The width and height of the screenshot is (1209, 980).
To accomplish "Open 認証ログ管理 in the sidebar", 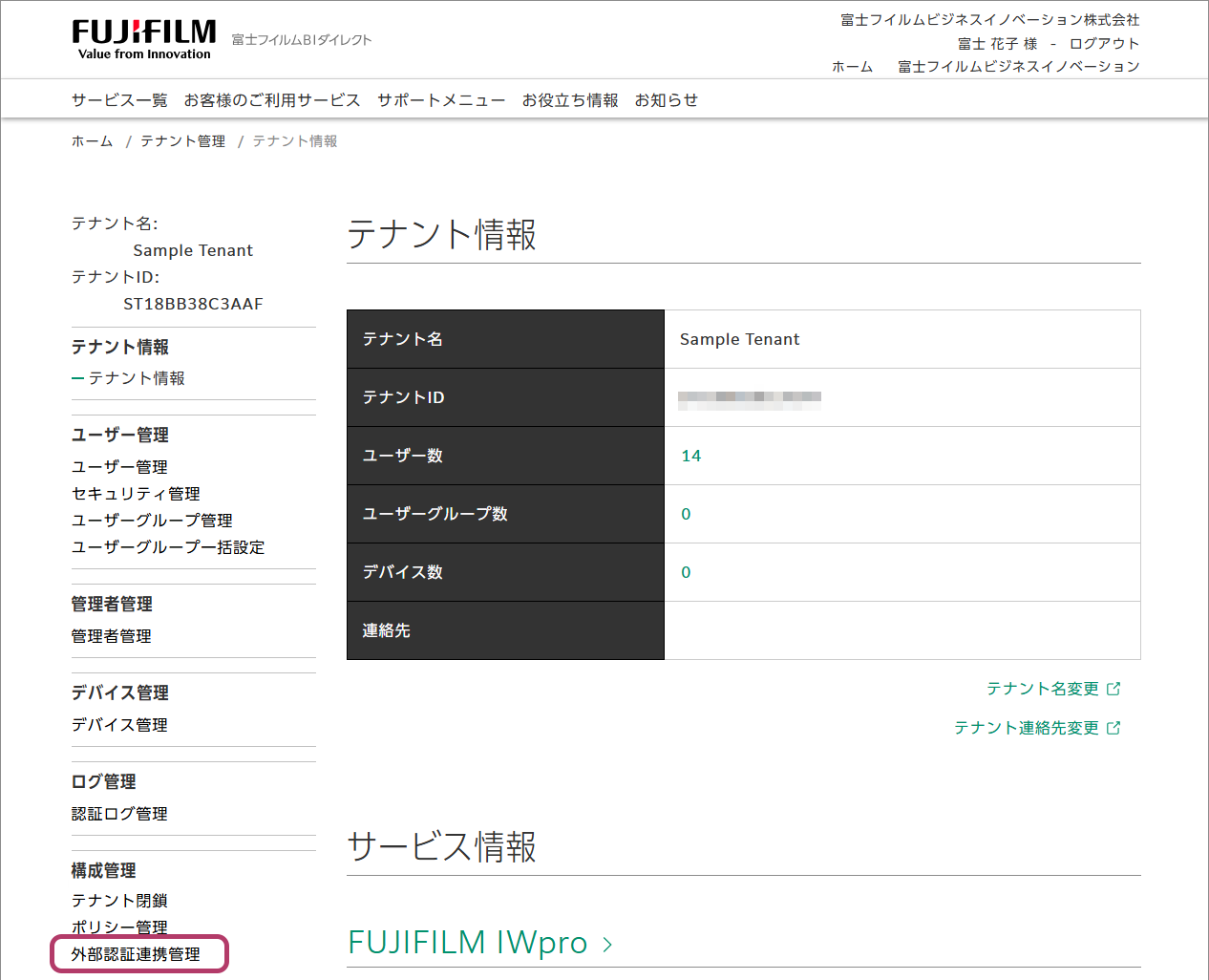I will click(x=119, y=814).
